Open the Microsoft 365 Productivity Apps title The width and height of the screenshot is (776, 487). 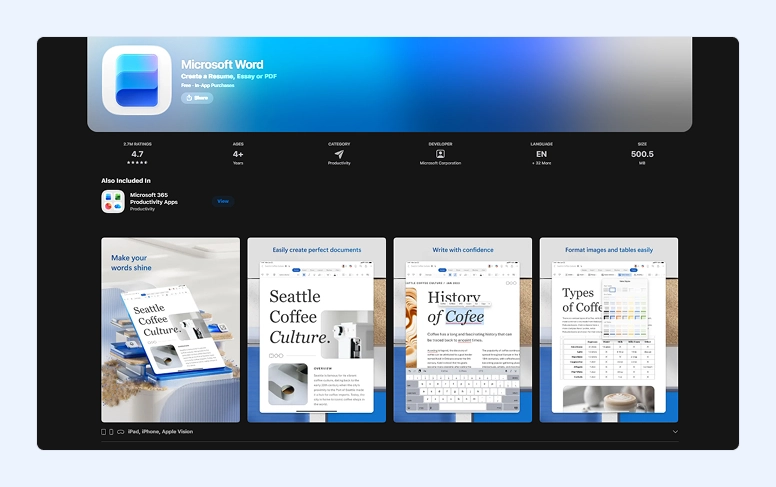click(153, 198)
